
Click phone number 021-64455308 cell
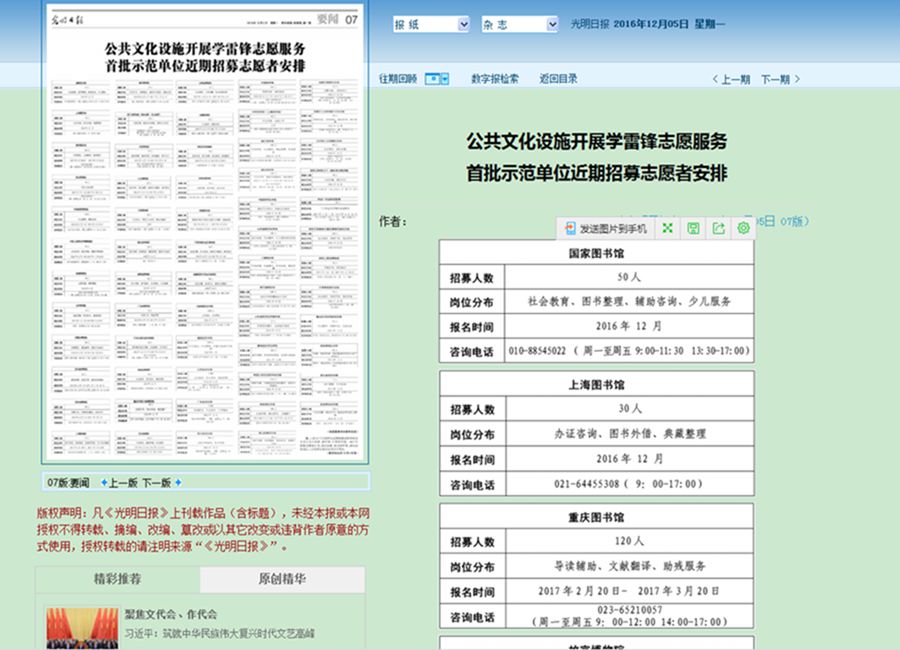[x=629, y=484]
